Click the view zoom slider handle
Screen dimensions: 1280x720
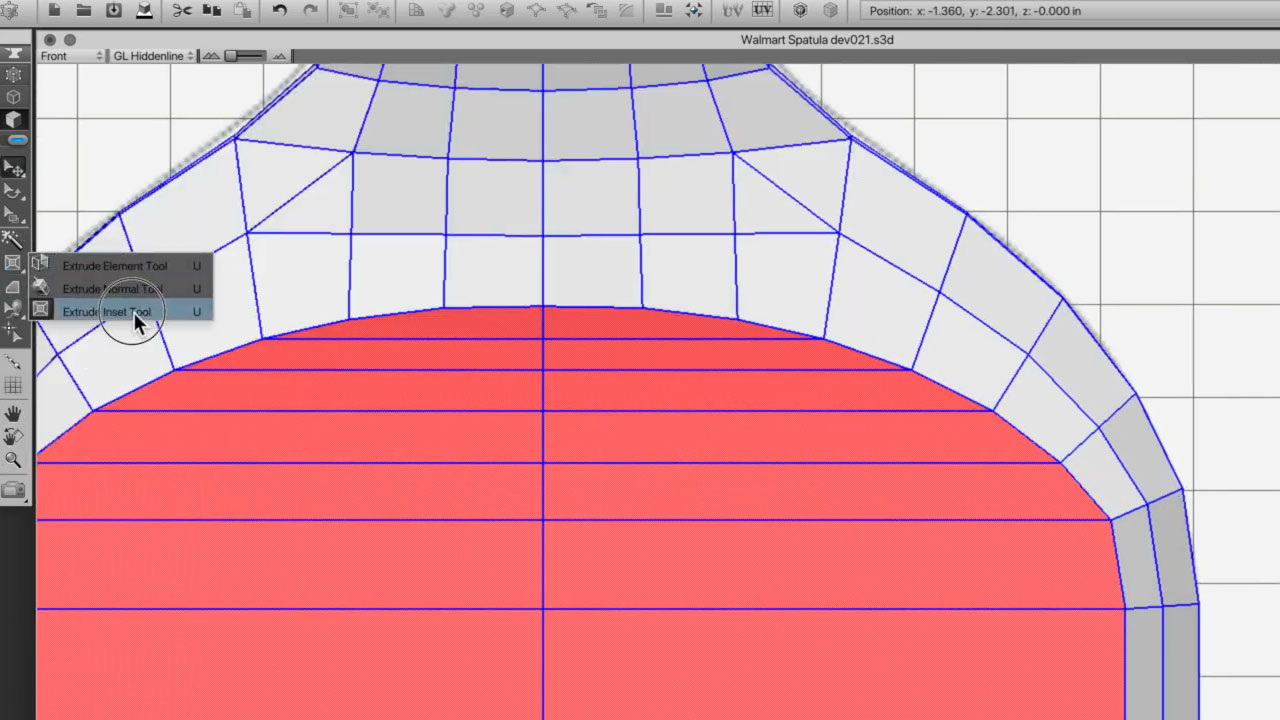(231, 56)
